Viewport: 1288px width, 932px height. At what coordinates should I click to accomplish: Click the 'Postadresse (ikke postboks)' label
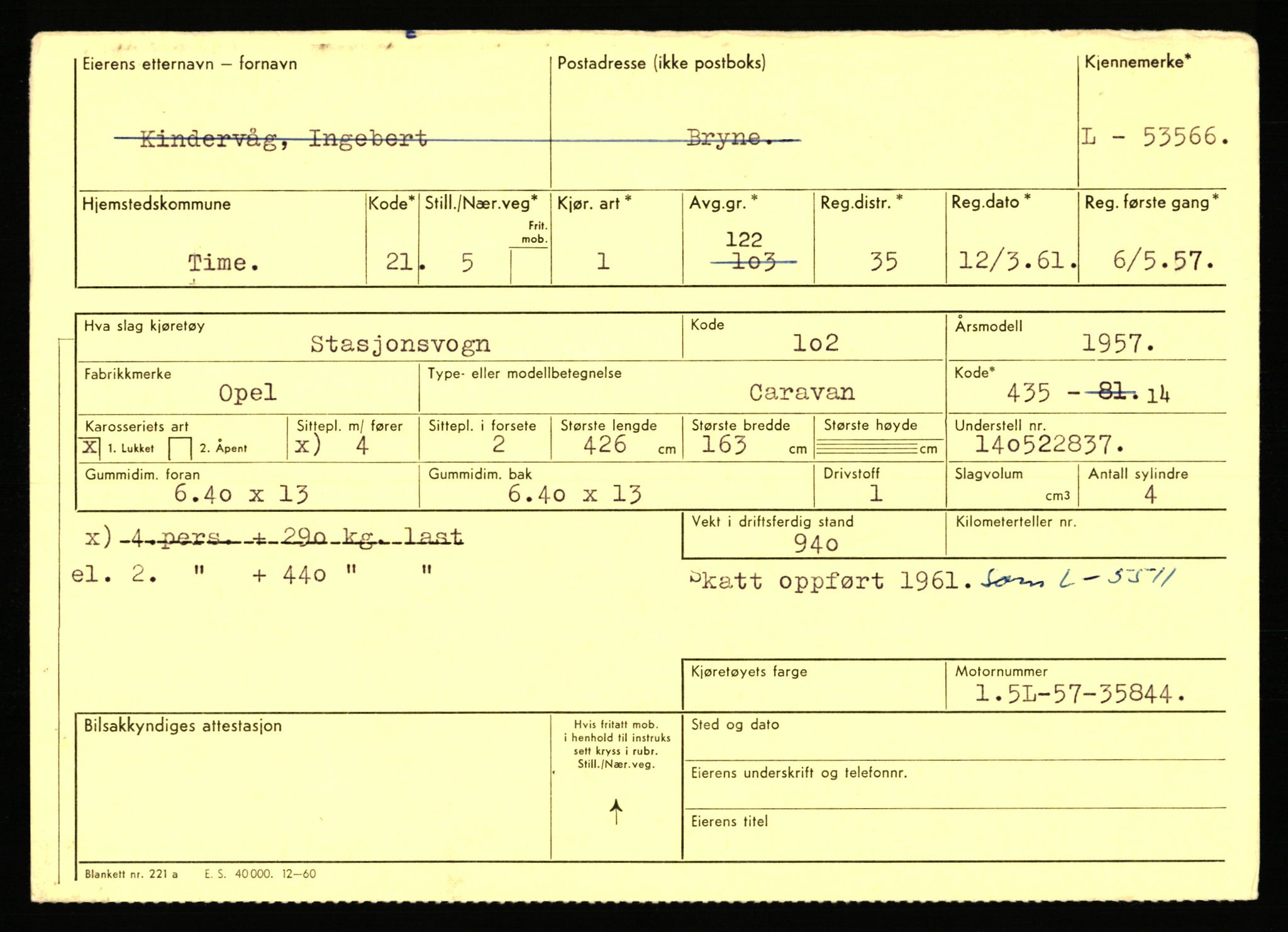(x=662, y=63)
